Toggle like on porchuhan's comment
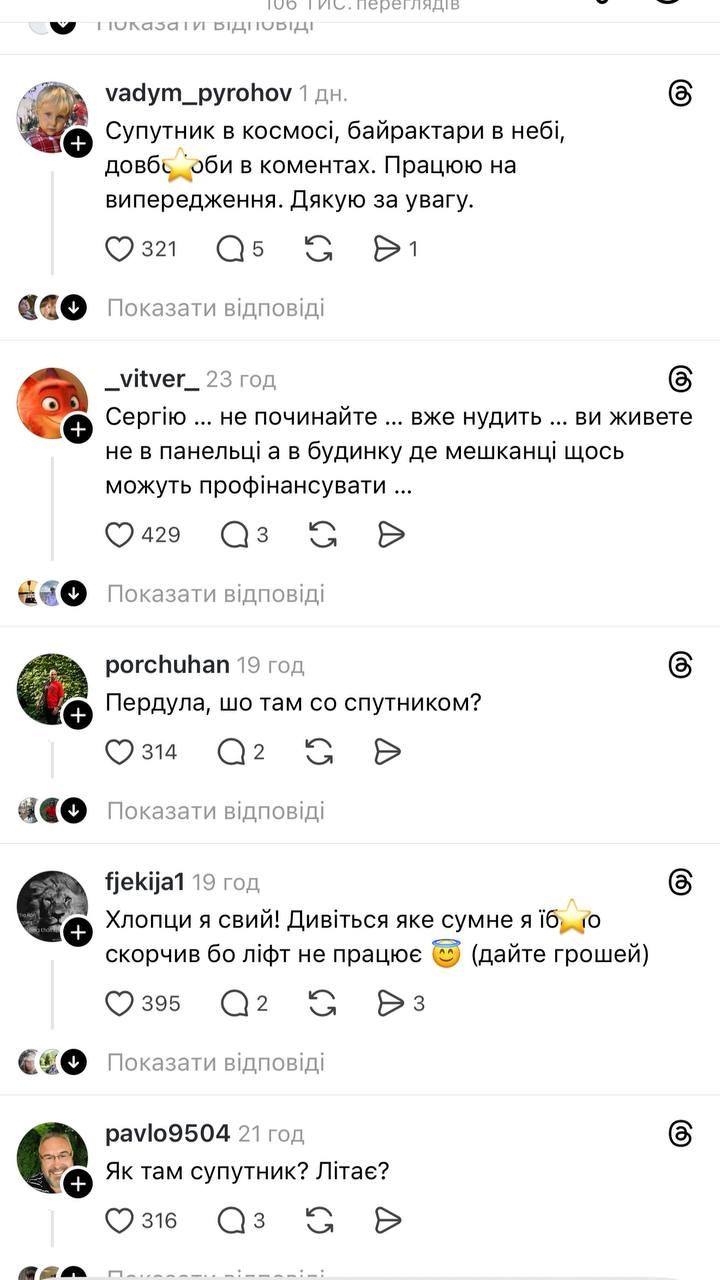This screenshot has width=720, height=1280. [120, 751]
